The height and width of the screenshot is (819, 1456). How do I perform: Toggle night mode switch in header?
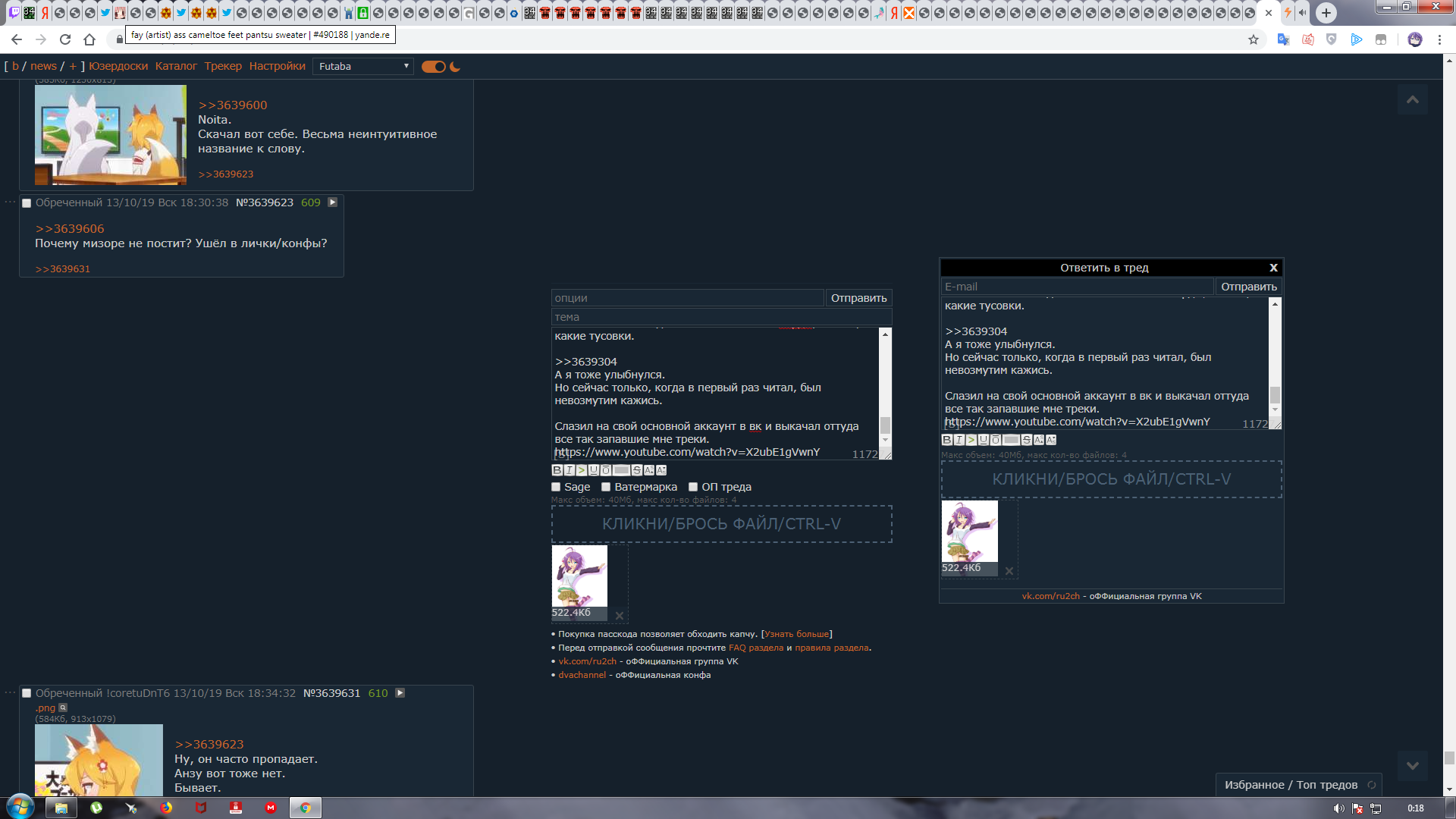pos(434,67)
